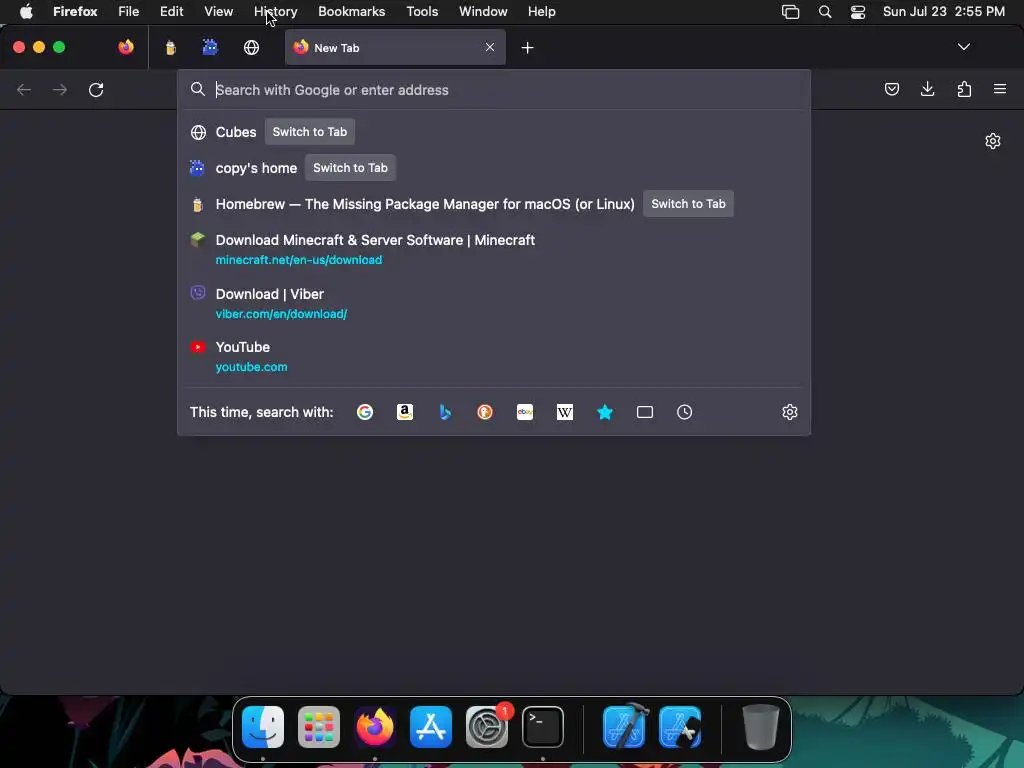Viewport: 1024px width, 768px height.
Task: Search in History clock icon
Action: (x=684, y=412)
